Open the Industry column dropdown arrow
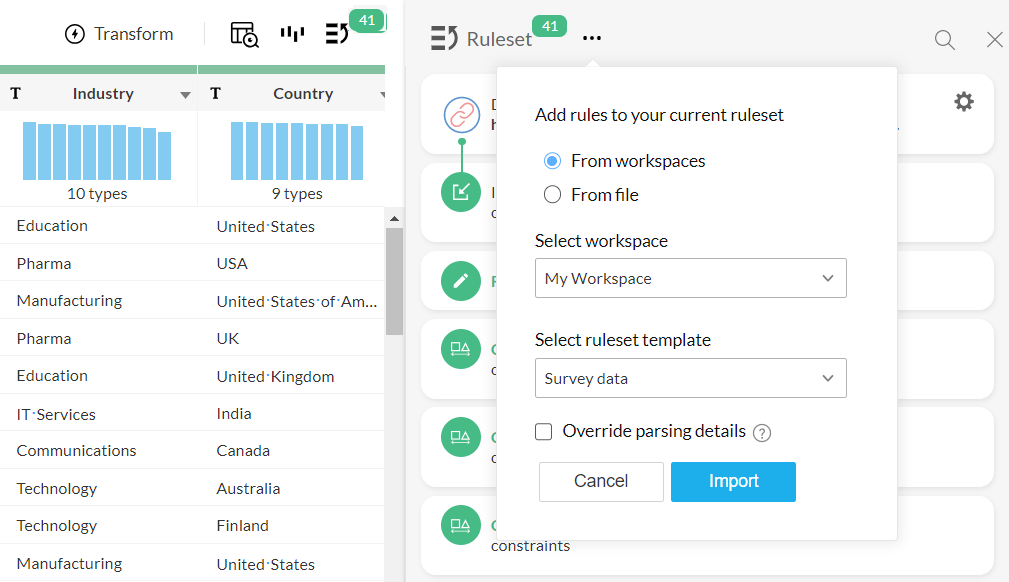 click(x=185, y=95)
